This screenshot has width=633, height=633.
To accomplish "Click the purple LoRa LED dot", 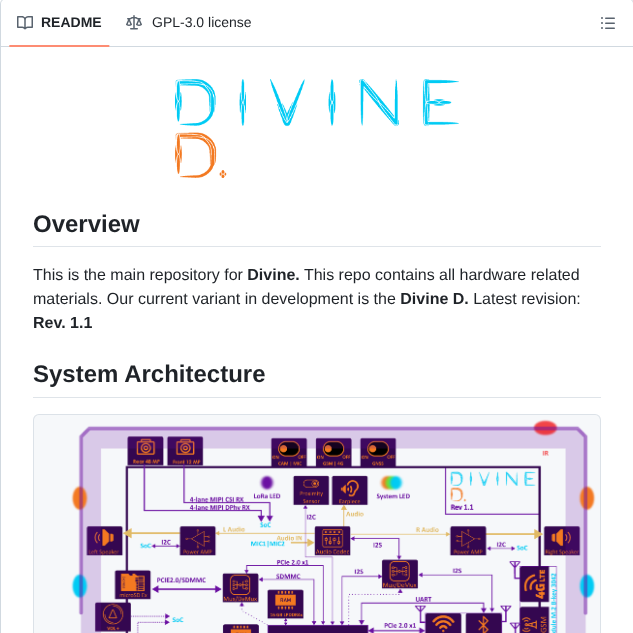I will [267, 482].
